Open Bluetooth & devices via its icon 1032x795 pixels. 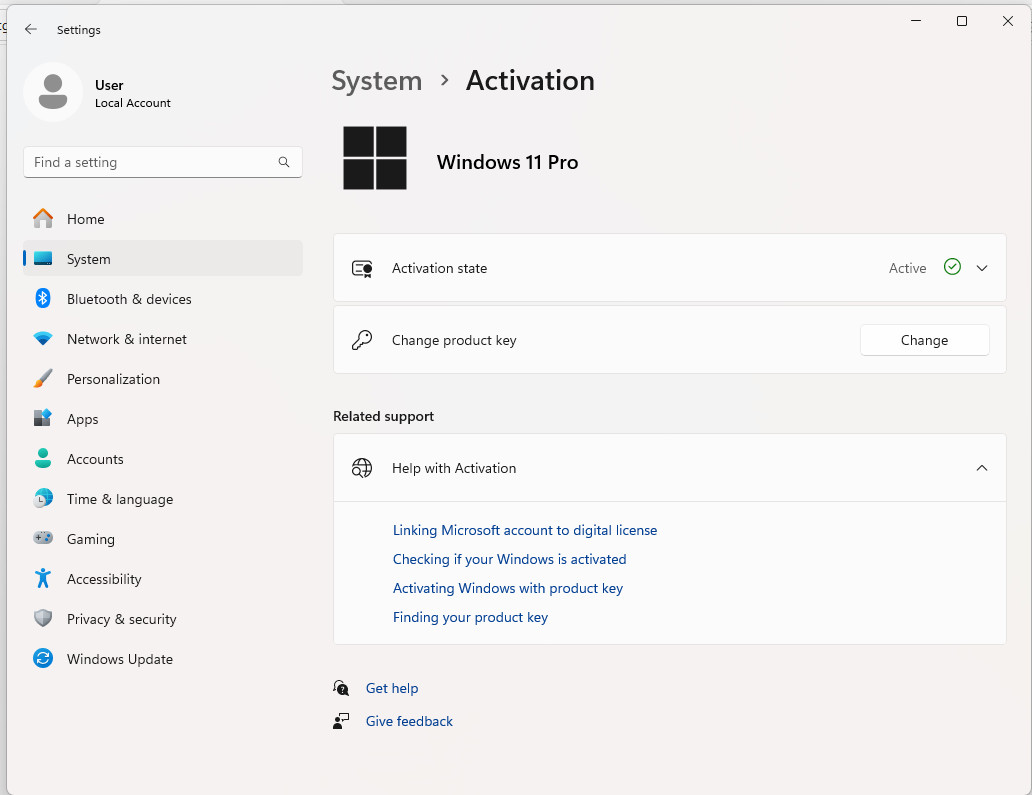coord(43,299)
